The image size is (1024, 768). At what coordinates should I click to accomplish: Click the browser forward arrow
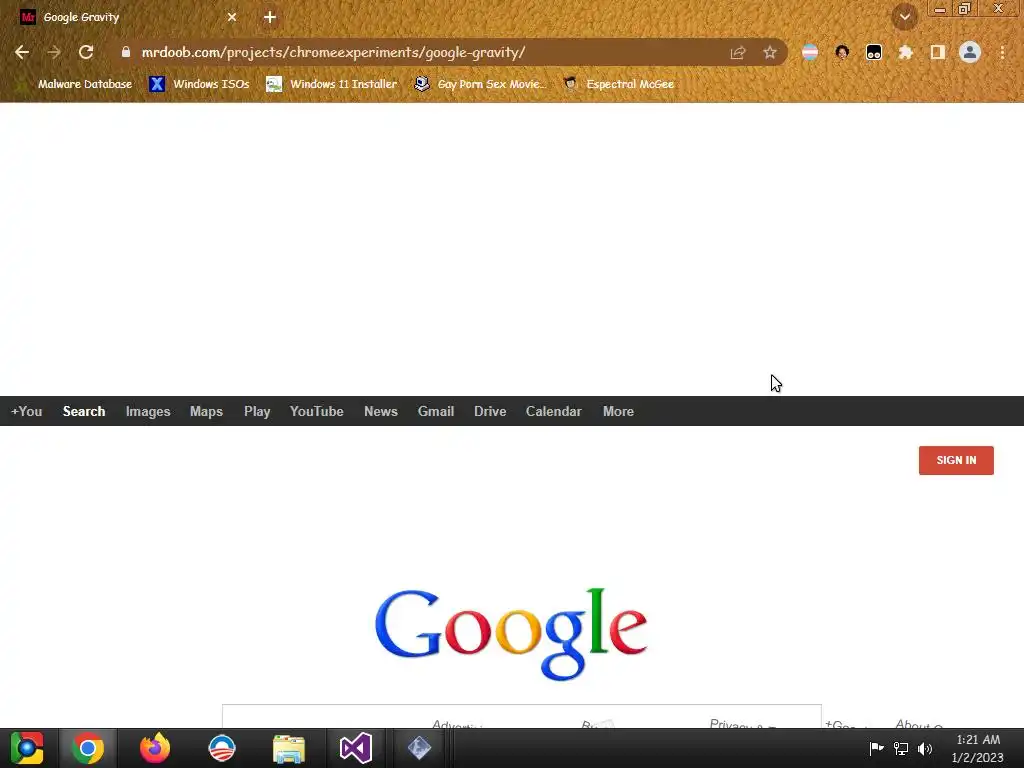(x=54, y=52)
